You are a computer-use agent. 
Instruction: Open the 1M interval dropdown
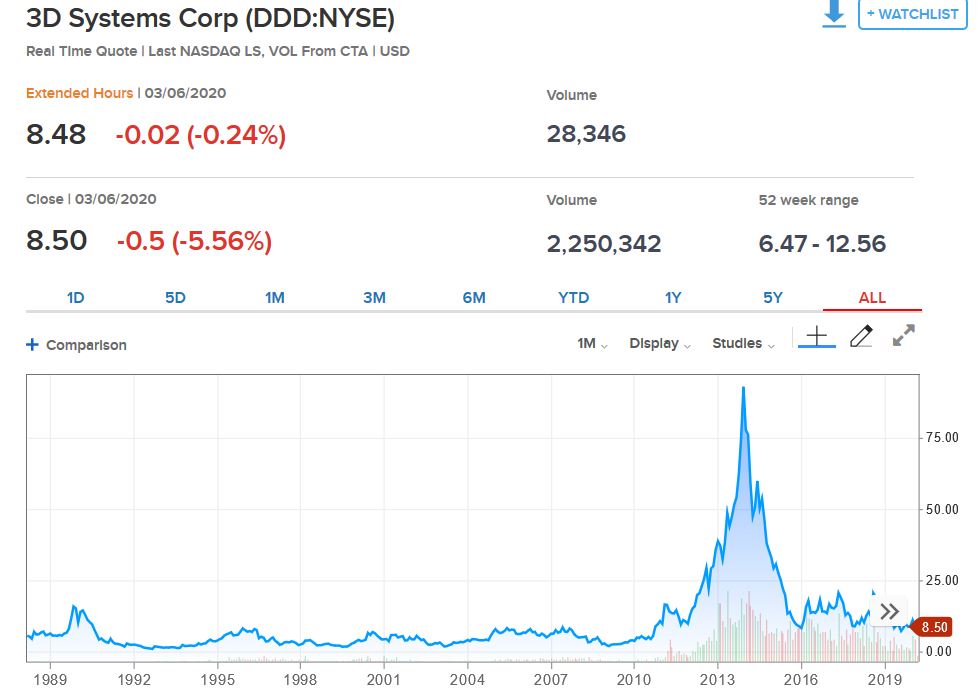pyautogui.click(x=592, y=343)
